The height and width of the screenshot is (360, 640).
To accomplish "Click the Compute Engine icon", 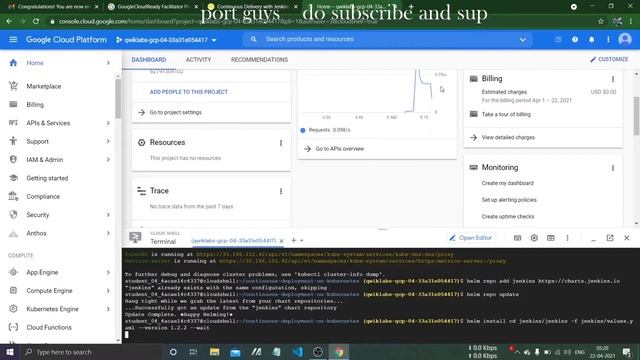I will coord(13,291).
